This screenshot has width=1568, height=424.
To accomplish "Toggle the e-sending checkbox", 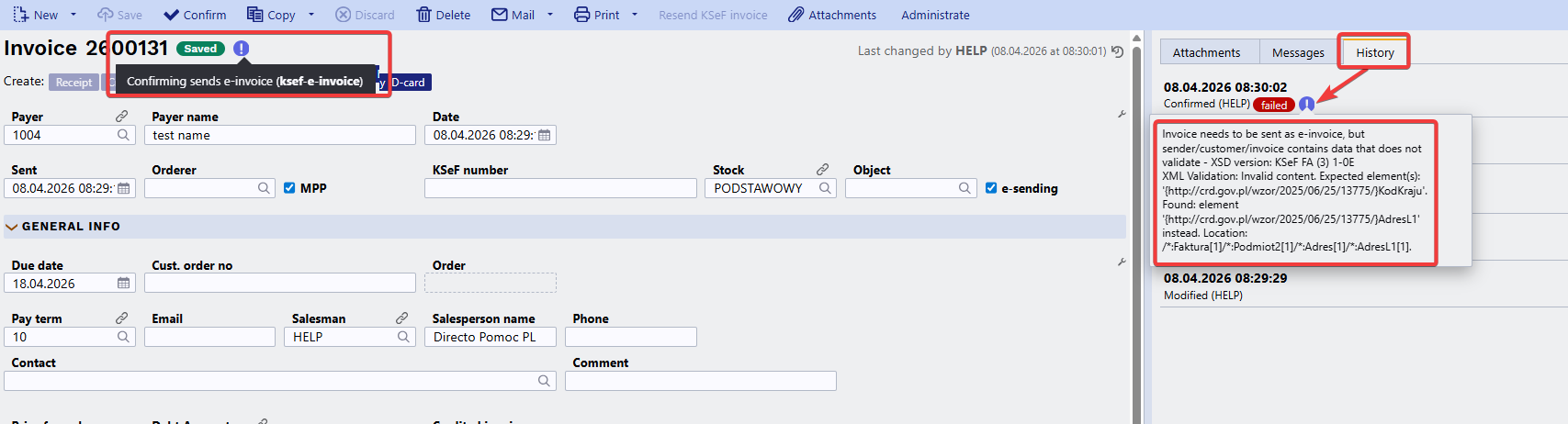I will pyautogui.click(x=991, y=188).
